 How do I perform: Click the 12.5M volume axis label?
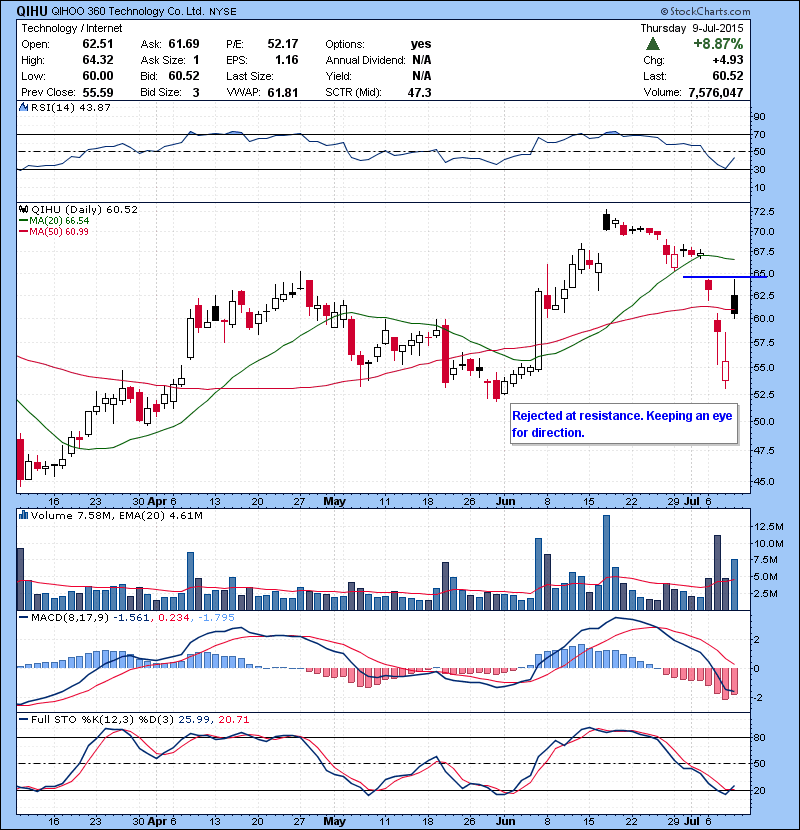(768, 527)
